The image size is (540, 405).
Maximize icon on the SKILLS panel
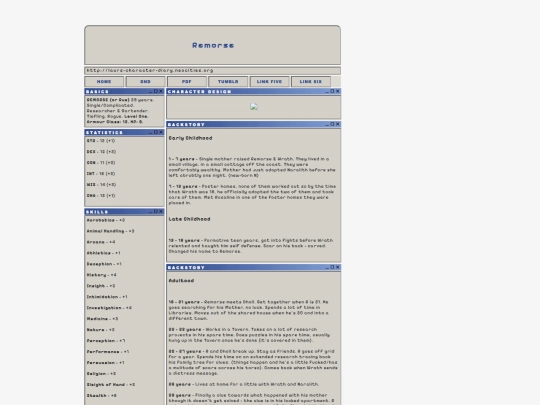point(156,211)
